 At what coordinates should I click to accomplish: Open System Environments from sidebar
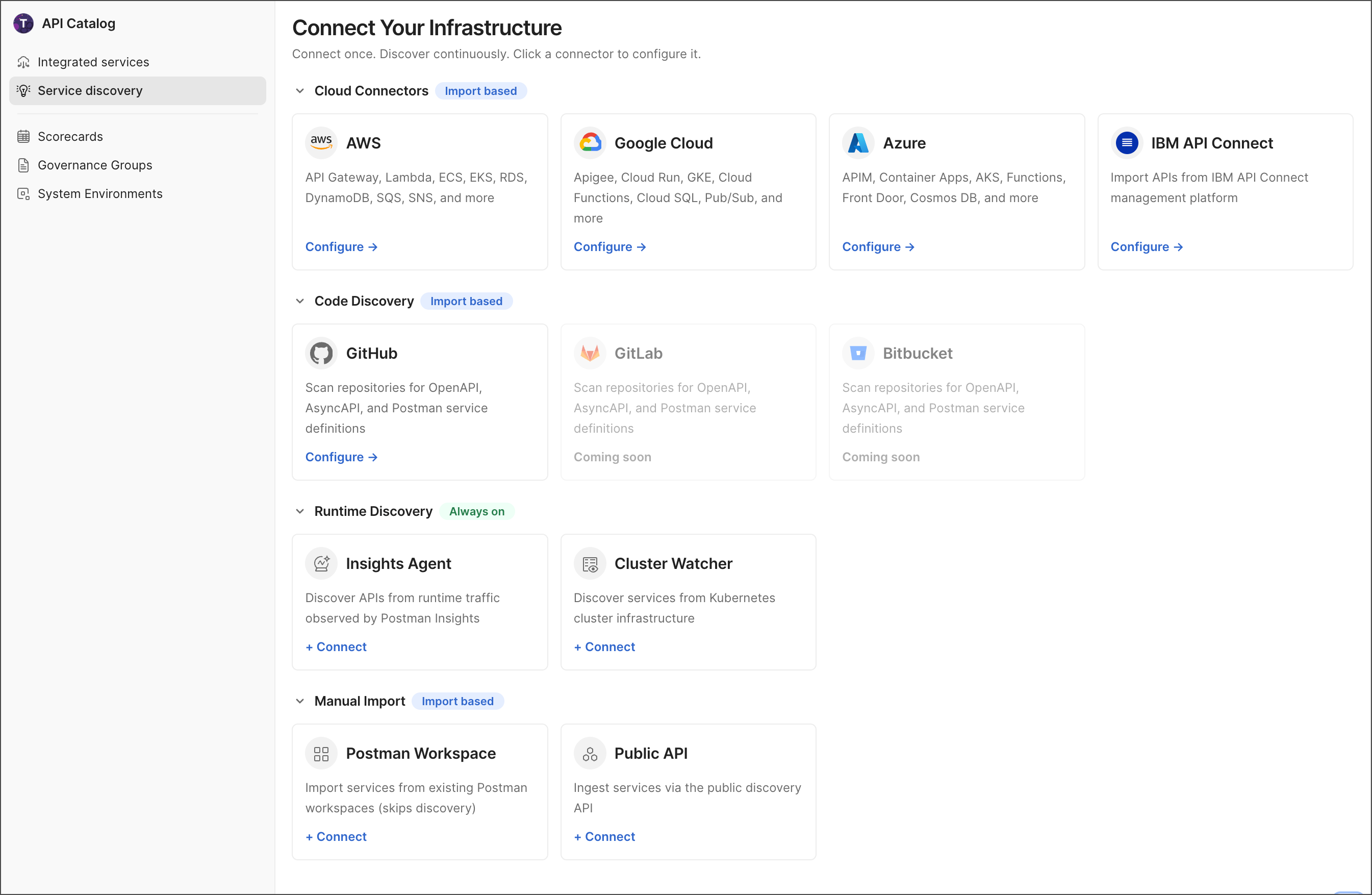click(137, 194)
